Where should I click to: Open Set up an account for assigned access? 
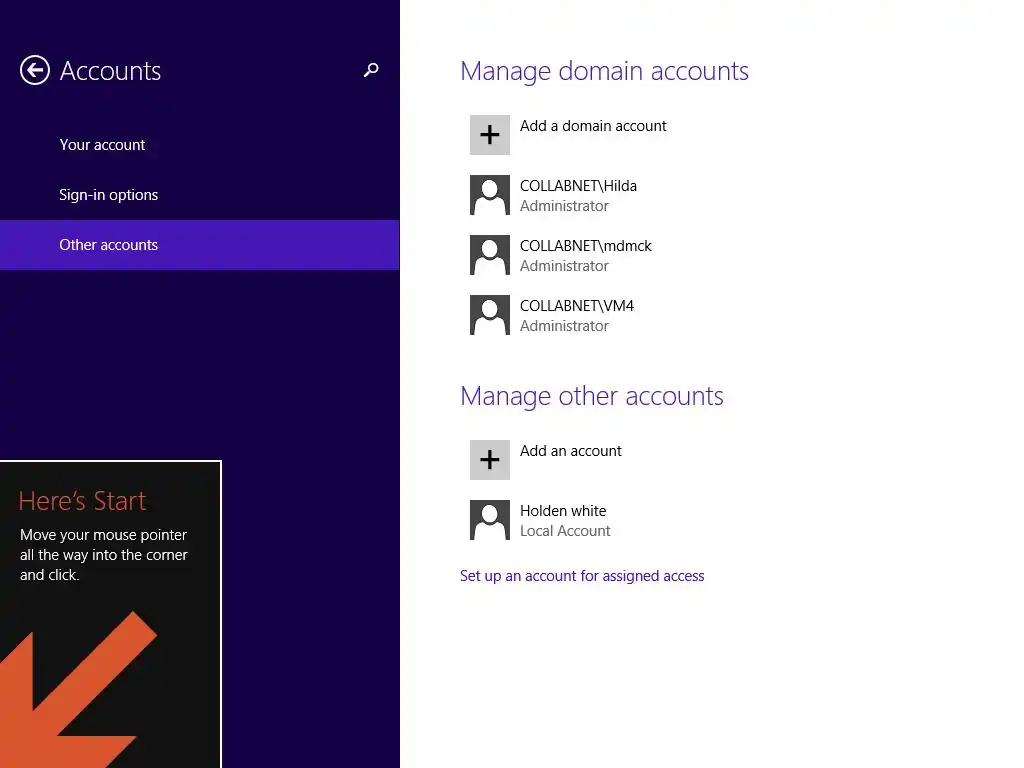point(582,576)
